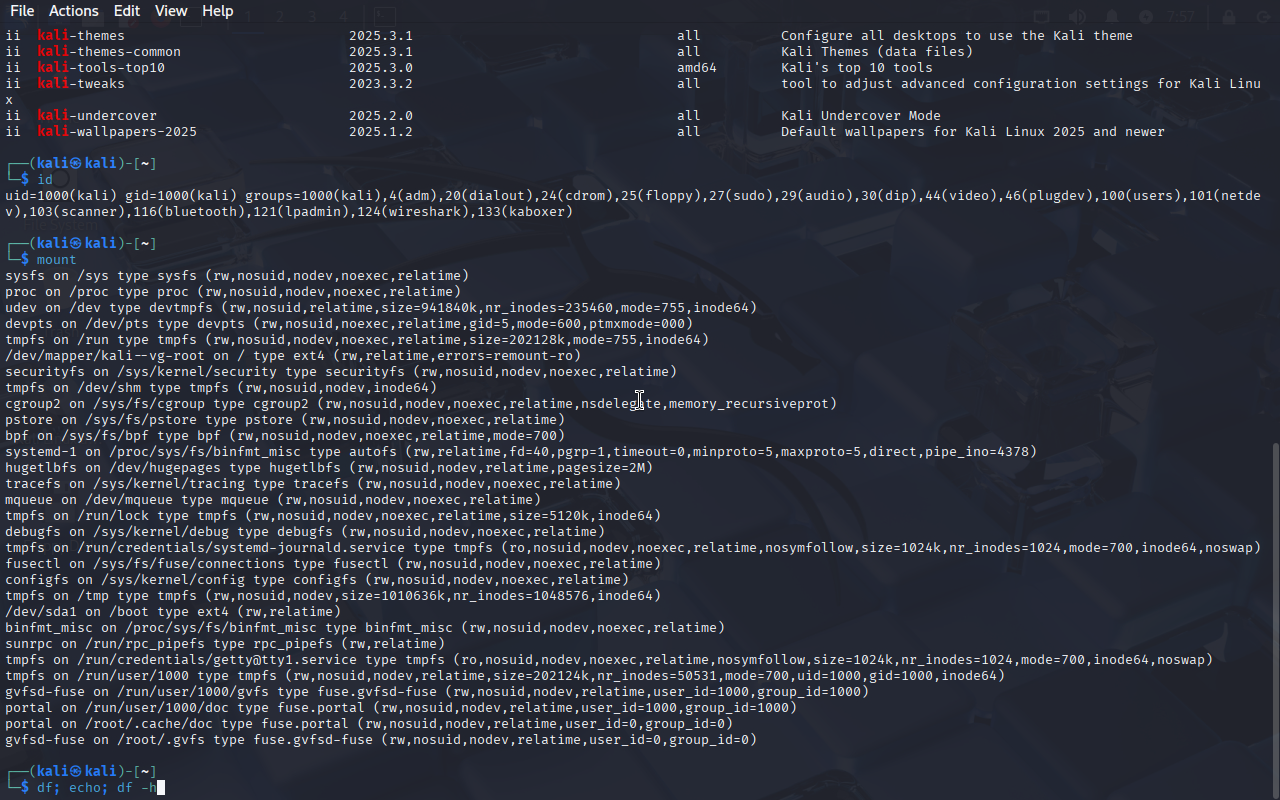Click the 'securityfs on /sys/kernel/security' line
The image size is (1280, 800).
click(x=341, y=372)
